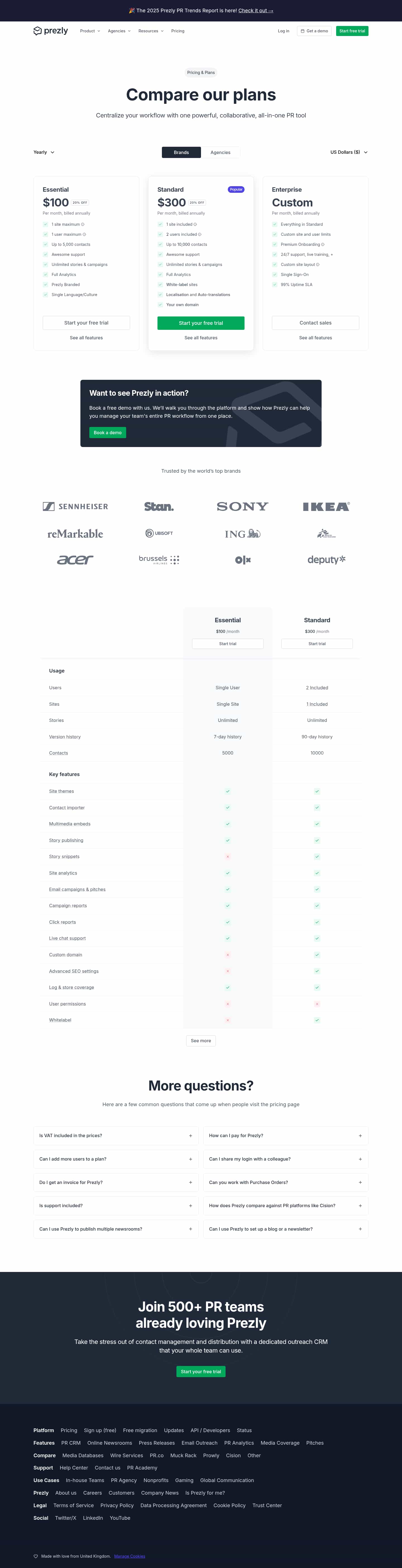Viewport: 402px width, 1568px height.
Task: Click the "Get a demo" header button
Action: click(314, 31)
